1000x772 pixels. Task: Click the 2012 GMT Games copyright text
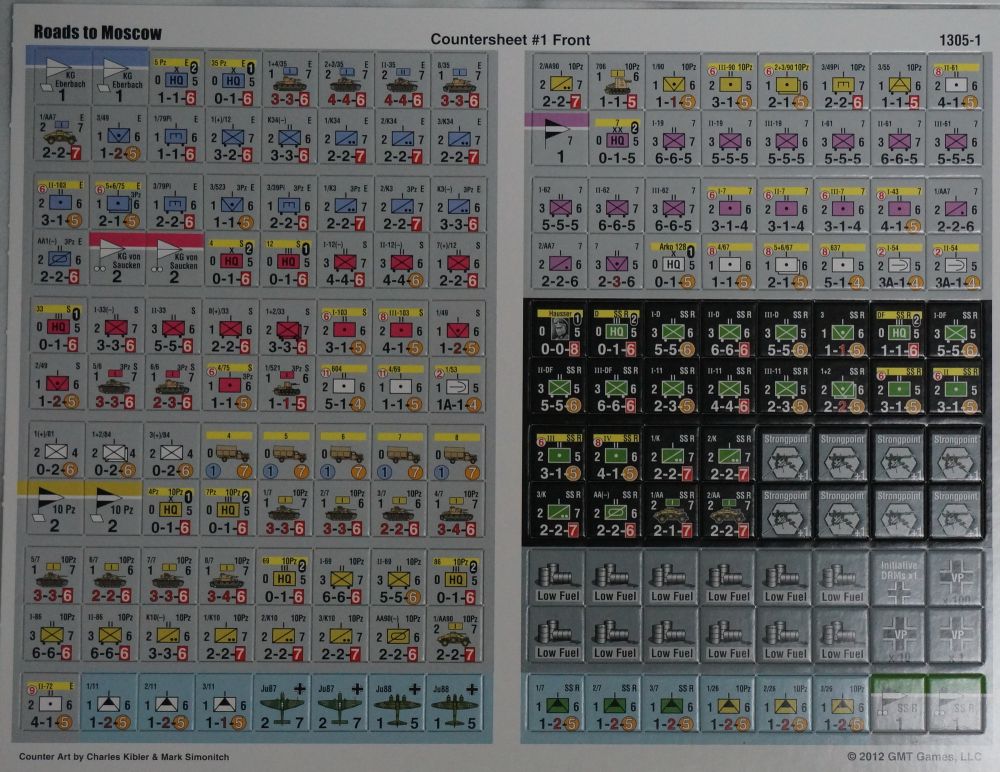tap(915, 757)
